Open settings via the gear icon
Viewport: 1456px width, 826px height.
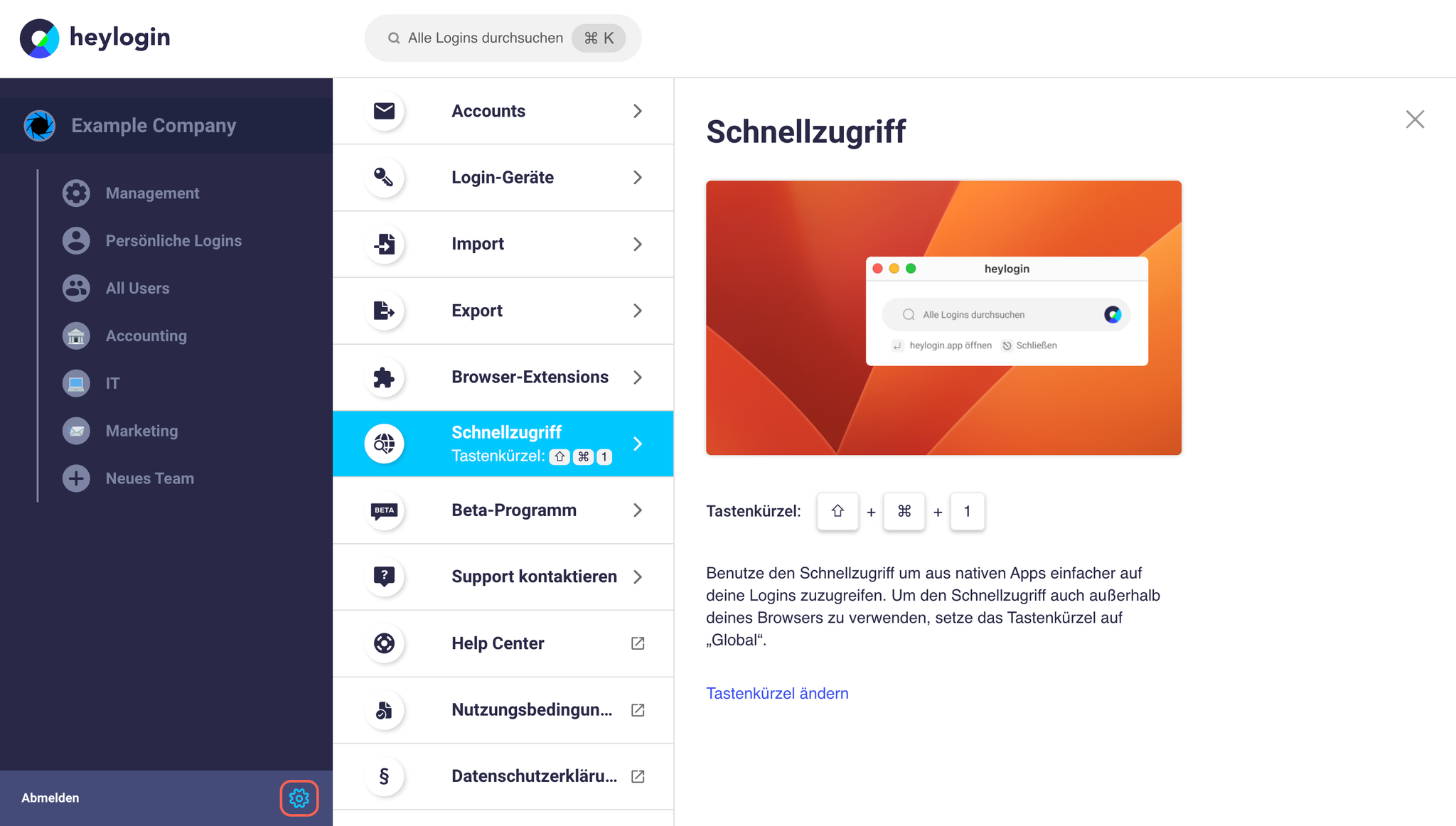[299, 798]
